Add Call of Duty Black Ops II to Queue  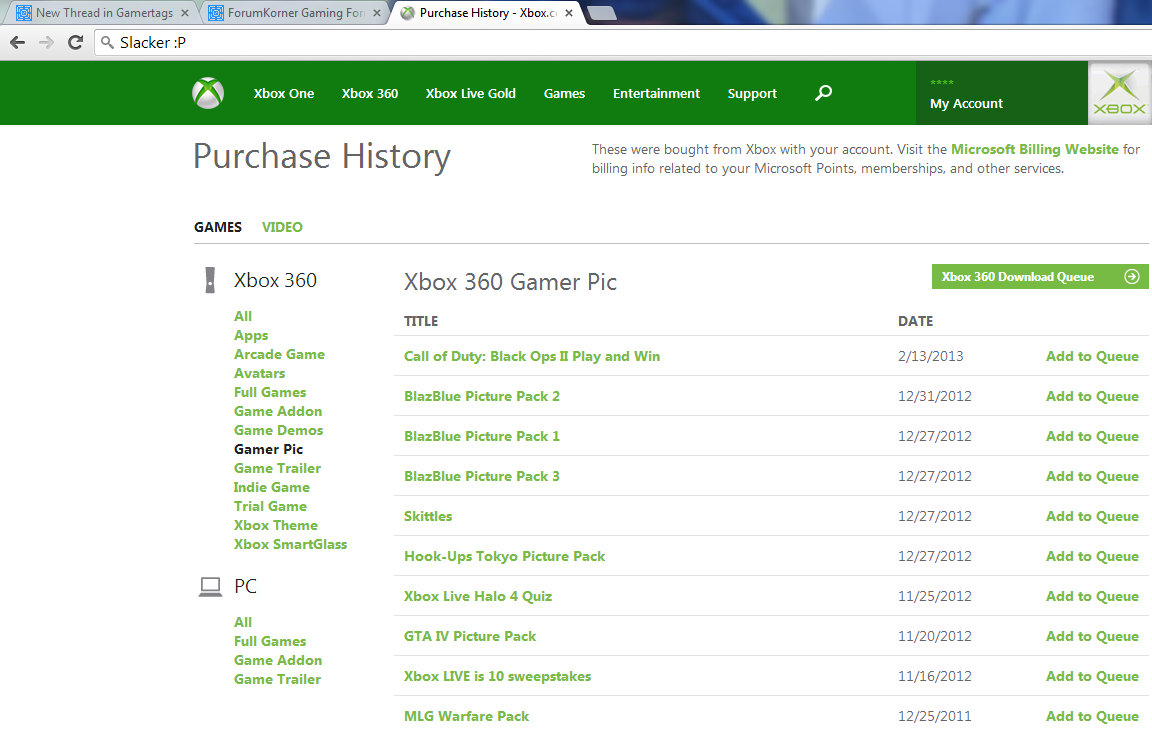1092,356
